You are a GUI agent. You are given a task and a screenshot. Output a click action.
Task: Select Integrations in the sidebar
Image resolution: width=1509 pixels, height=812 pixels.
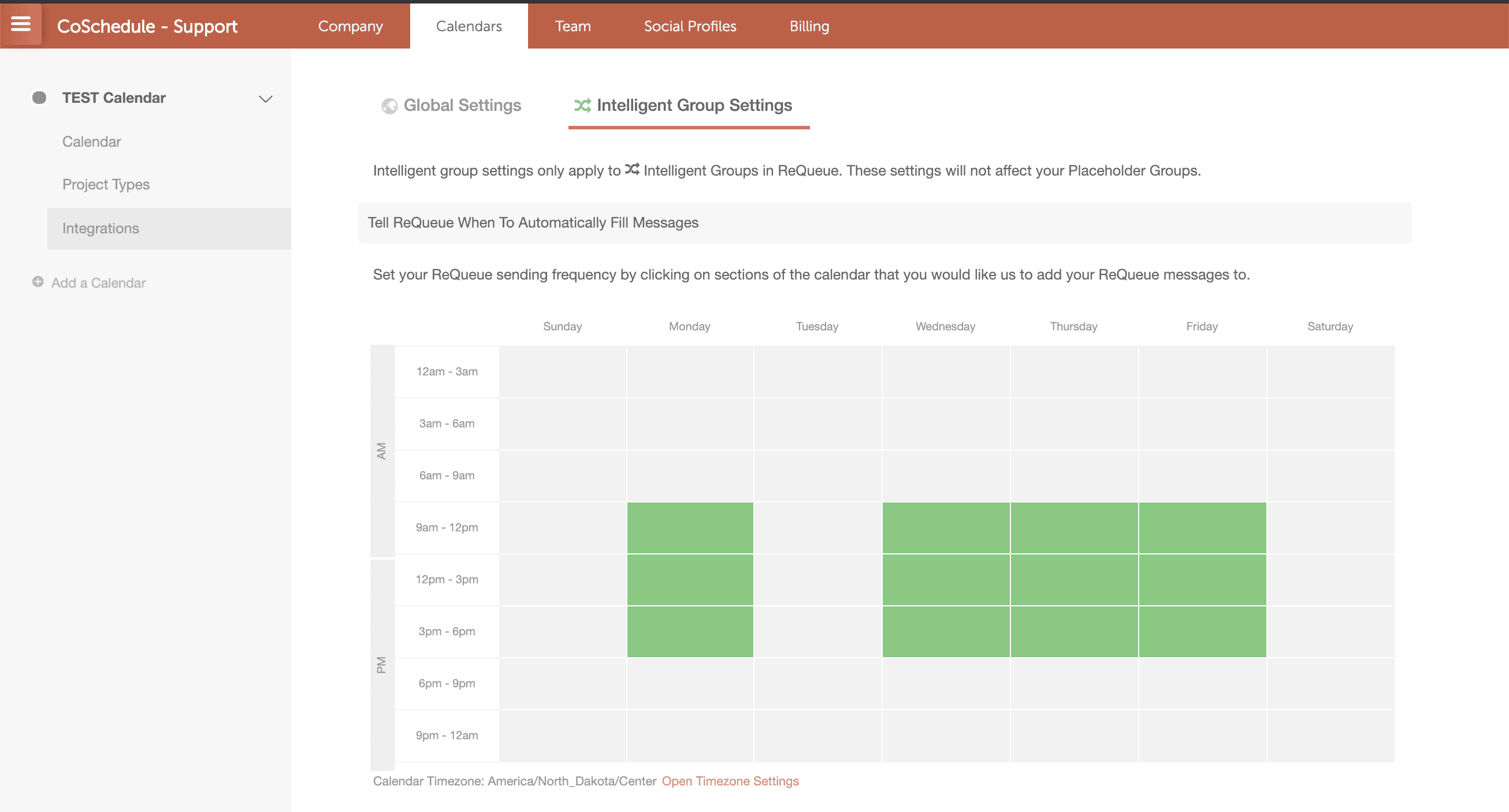[x=169, y=228]
